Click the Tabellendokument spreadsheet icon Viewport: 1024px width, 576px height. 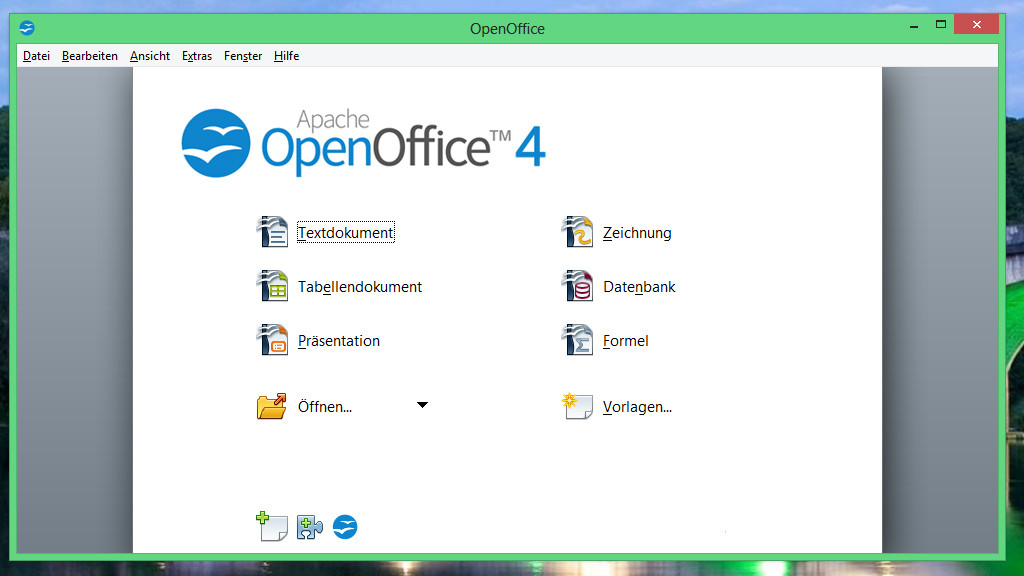272,286
